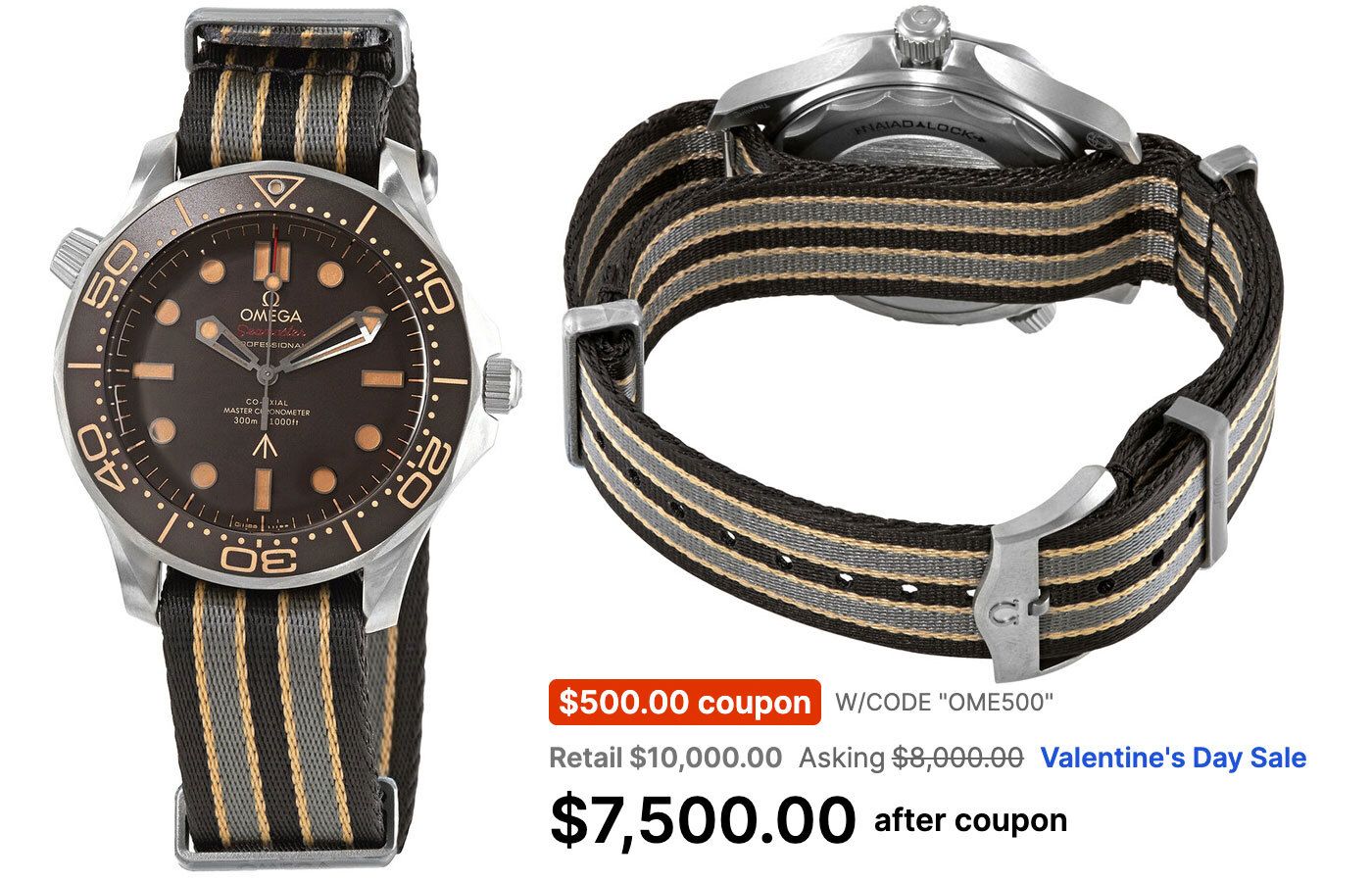
Task: Click the triangle marker on the bezel top
Action: [x=275, y=186]
